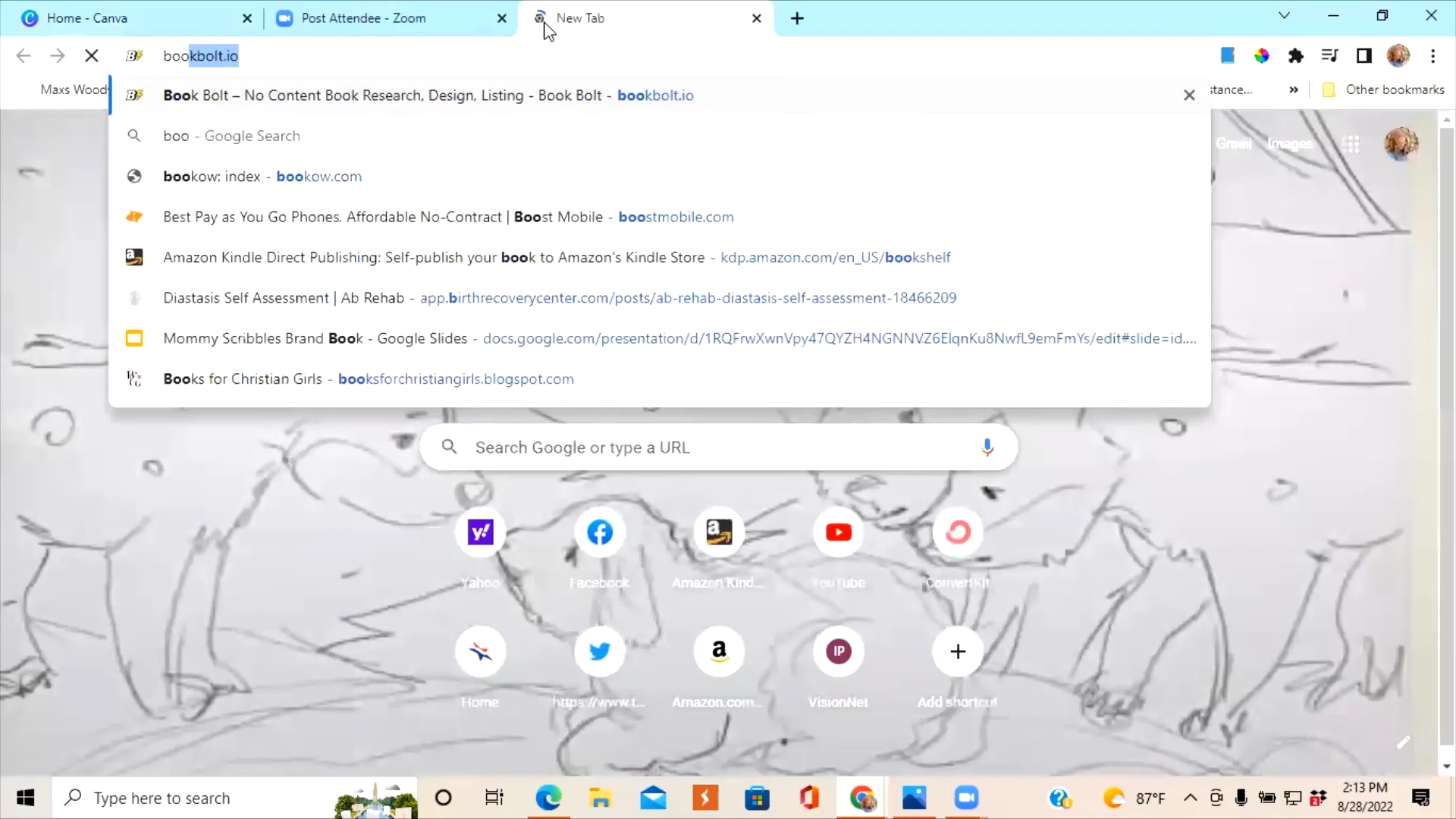The image size is (1456, 819).
Task: Open the Chrome profile avatar in toolbar
Action: click(x=1398, y=55)
